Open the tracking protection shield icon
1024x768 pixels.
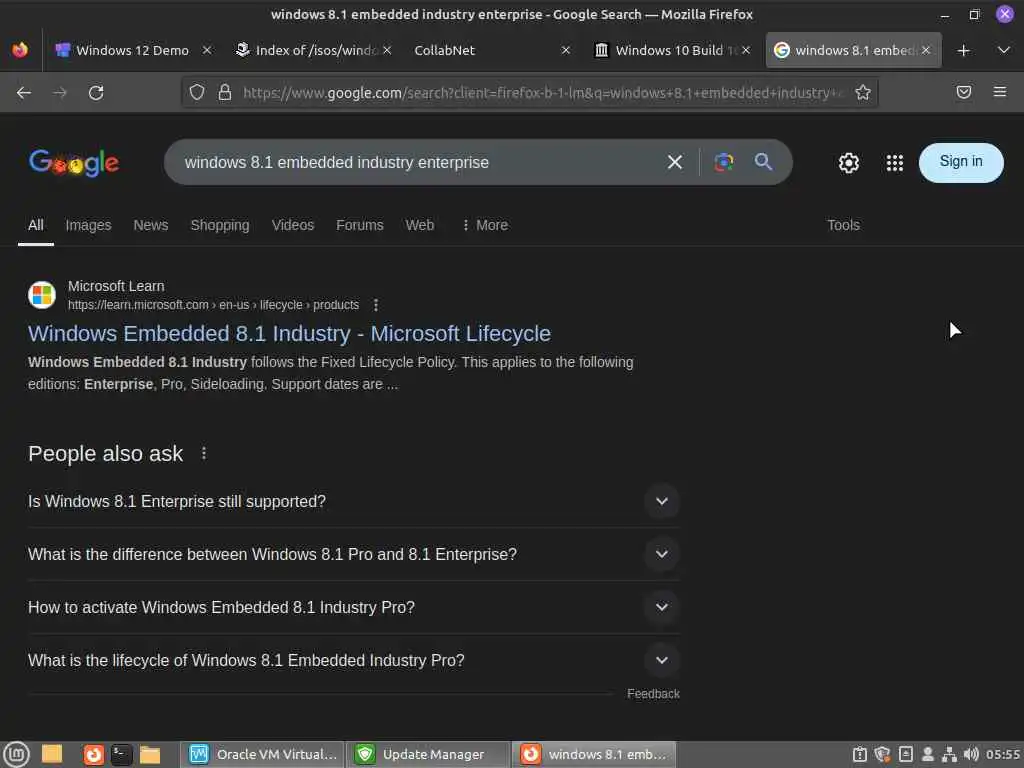pyautogui.click(x=197, y=92)
